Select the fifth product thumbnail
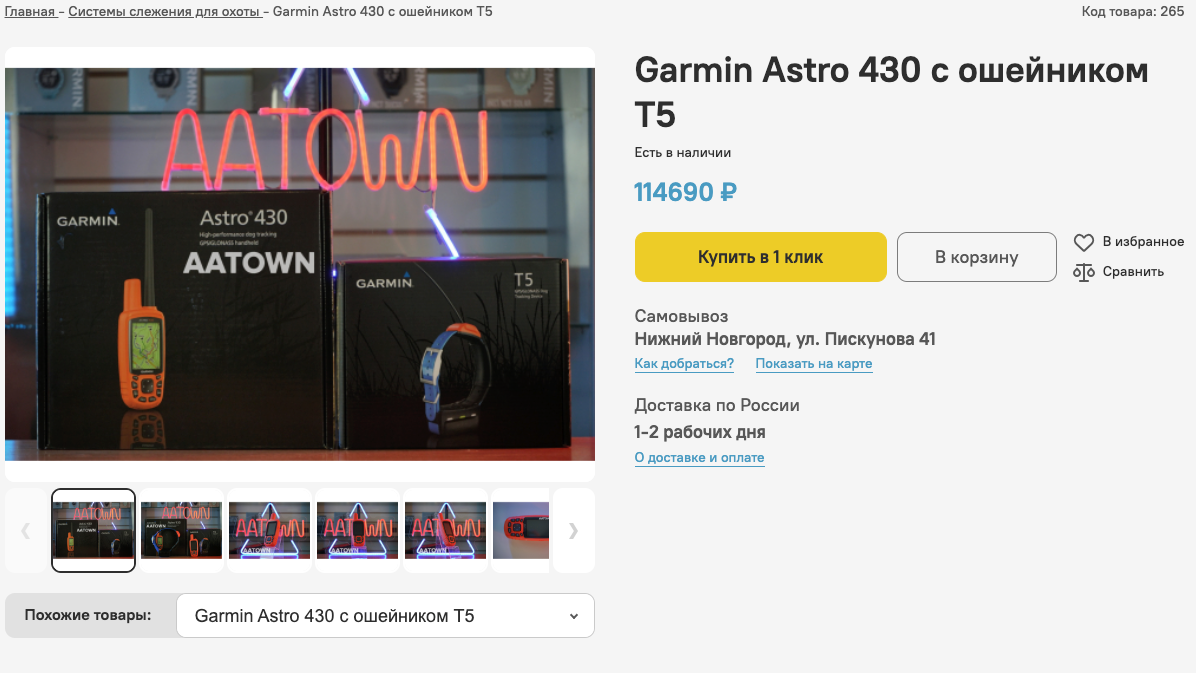This screenshot has height=673, width=1196. point(445,530)
